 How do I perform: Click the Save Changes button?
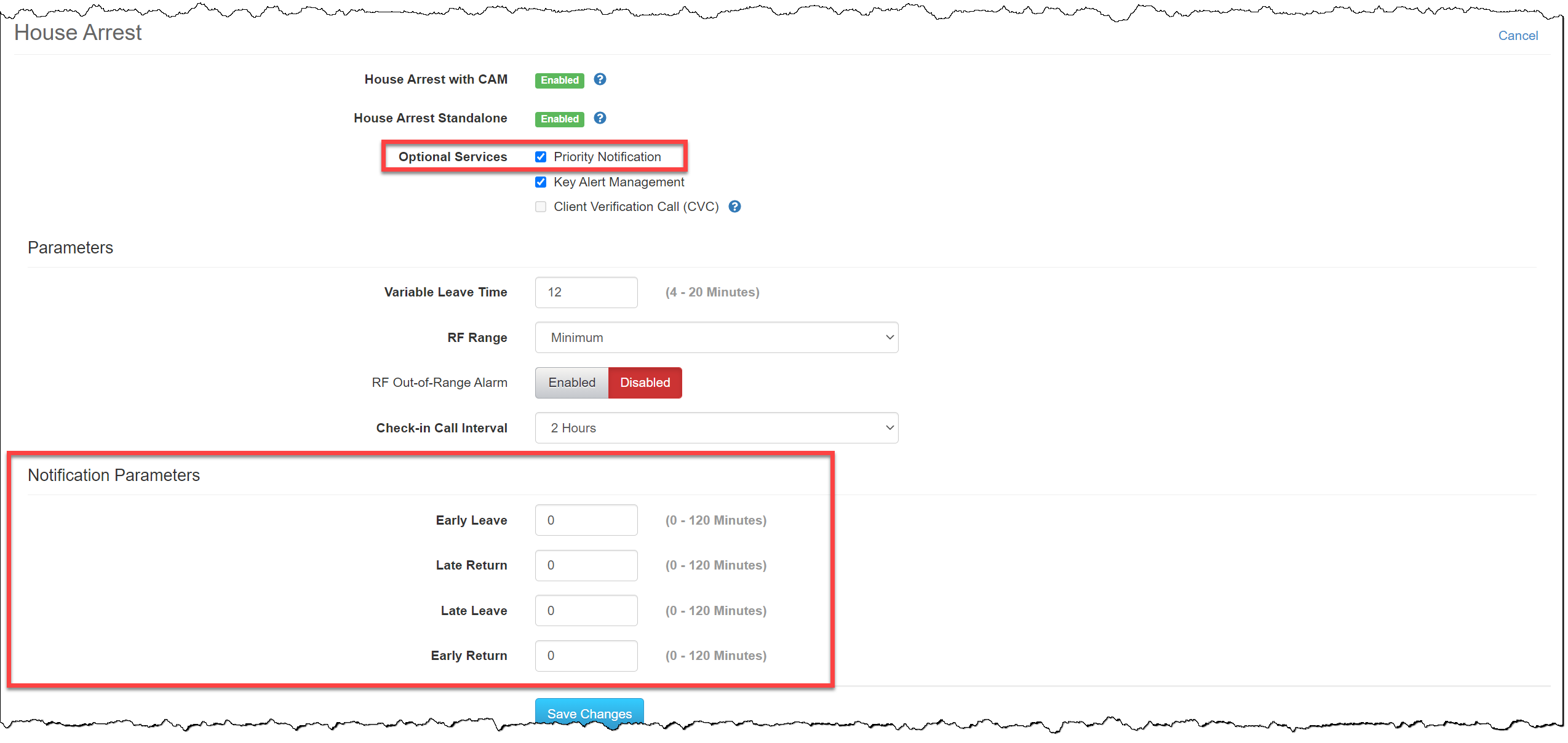click(589, 713)
